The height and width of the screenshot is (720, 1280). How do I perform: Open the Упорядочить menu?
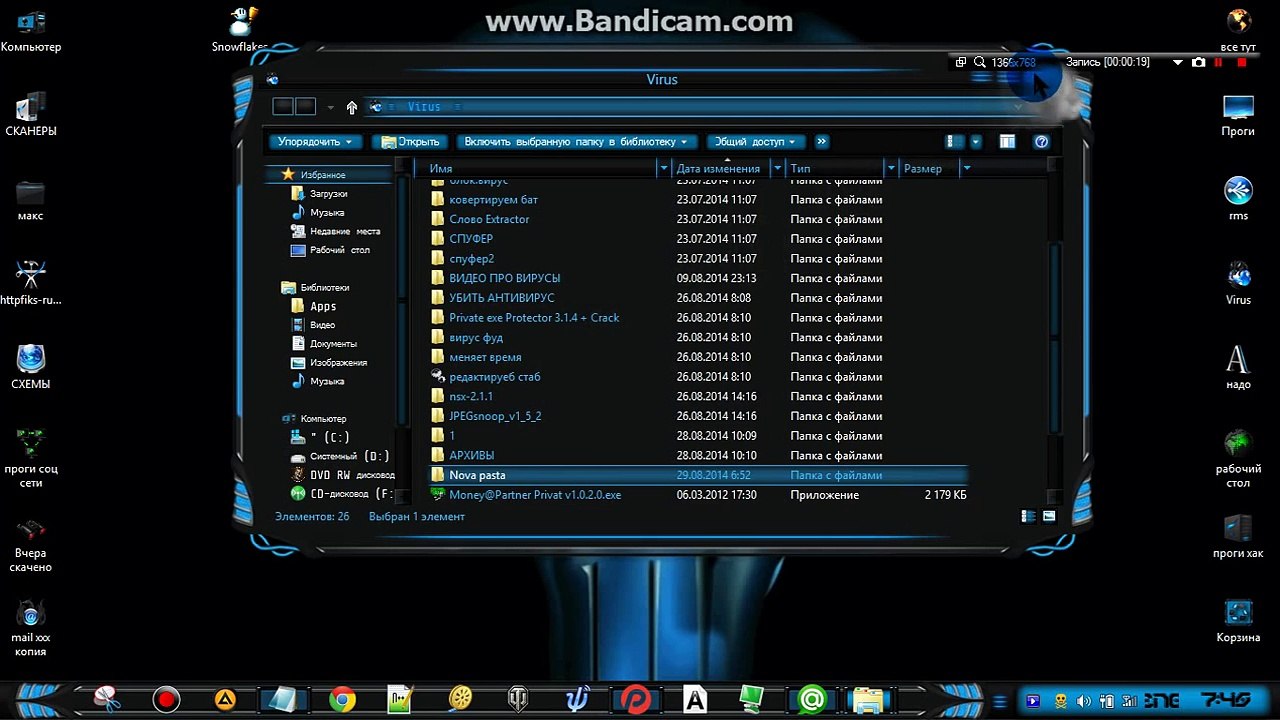tap(314, 142)
